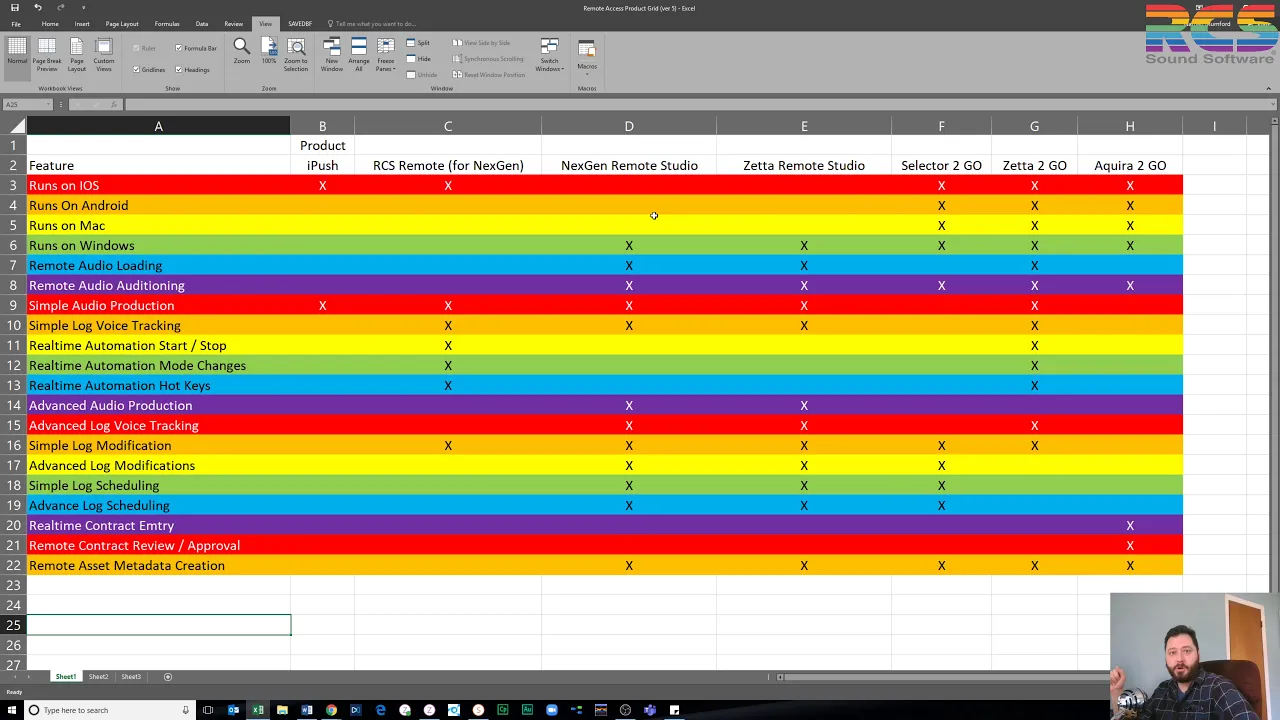Click 'Advanced Log Voice Tracking' cell
The image size is (1280, 720).
click(x=158, y=426)
